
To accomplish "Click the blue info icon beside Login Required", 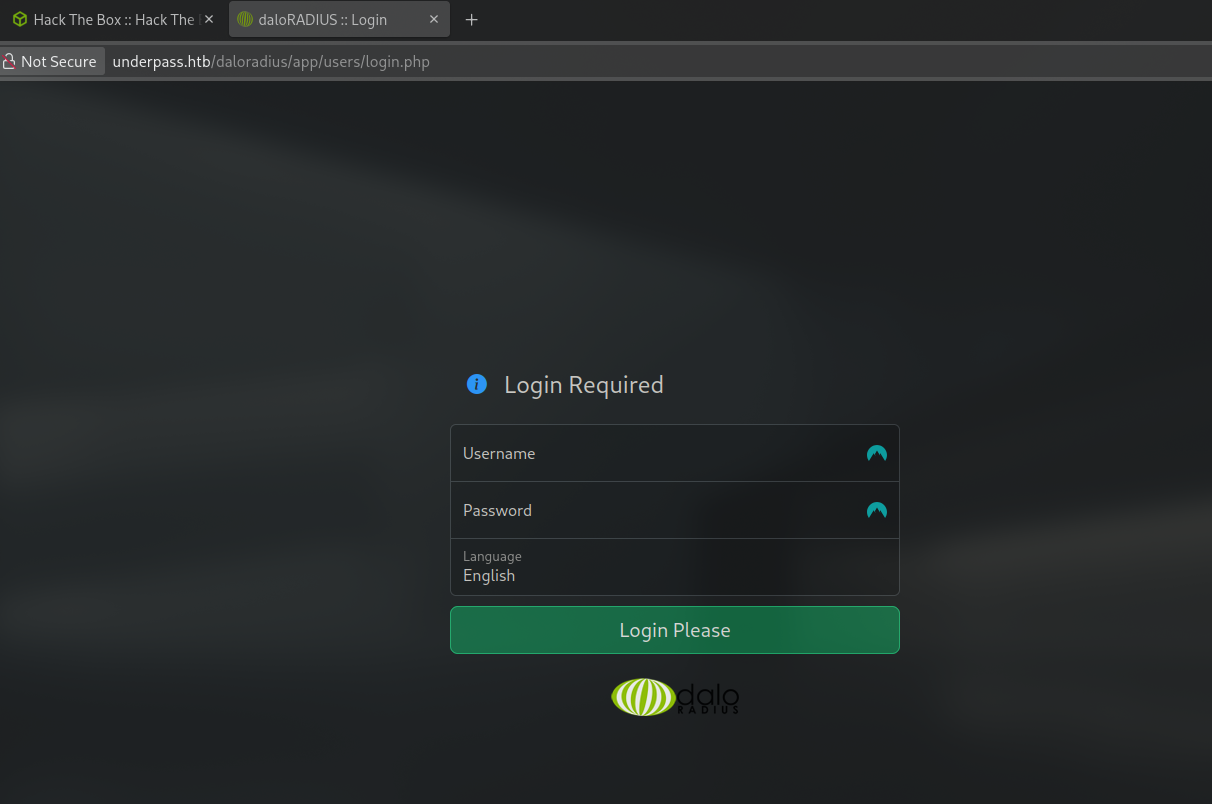I will coord(477,385).
